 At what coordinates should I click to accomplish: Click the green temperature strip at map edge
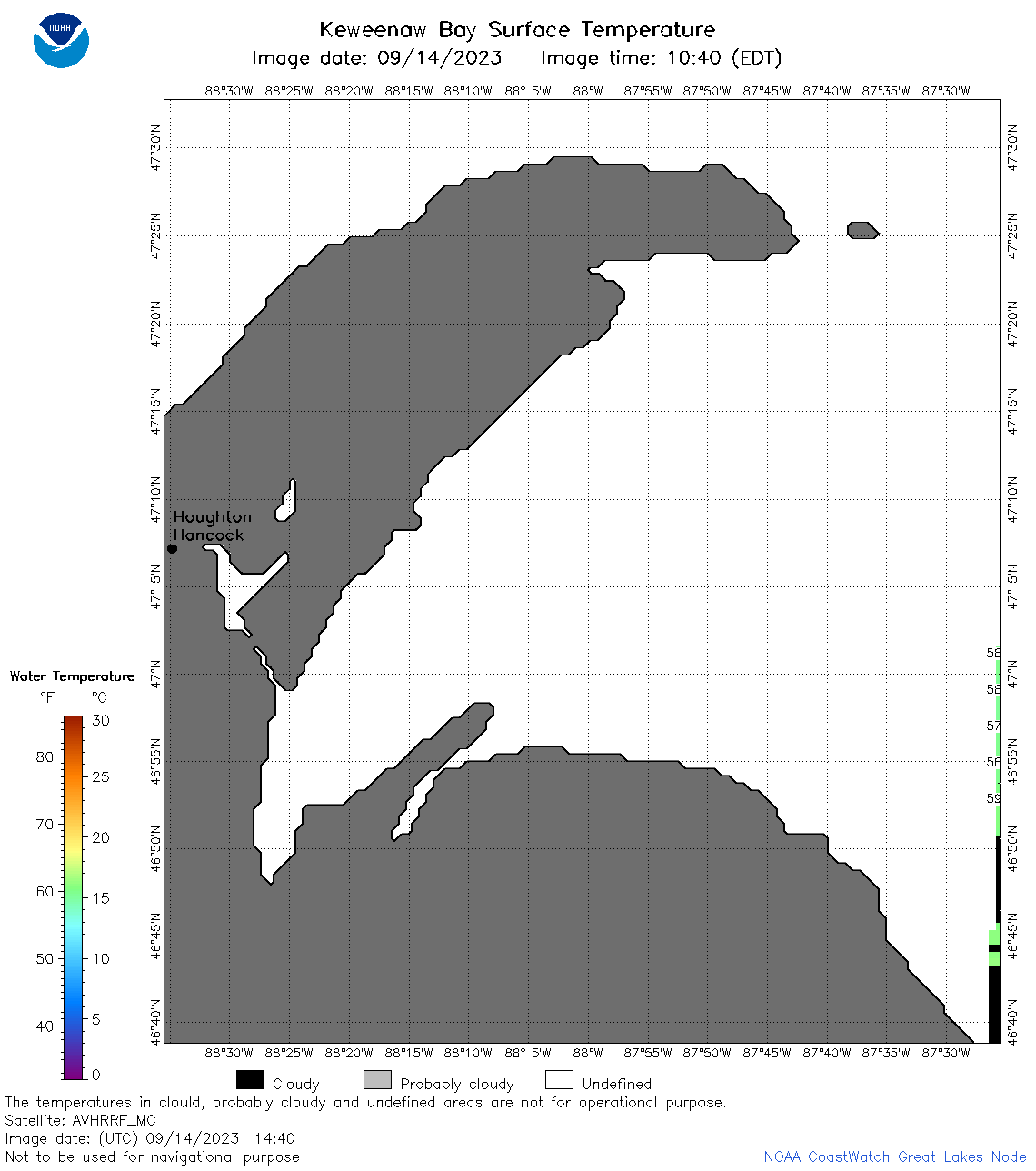pos(998,746)
